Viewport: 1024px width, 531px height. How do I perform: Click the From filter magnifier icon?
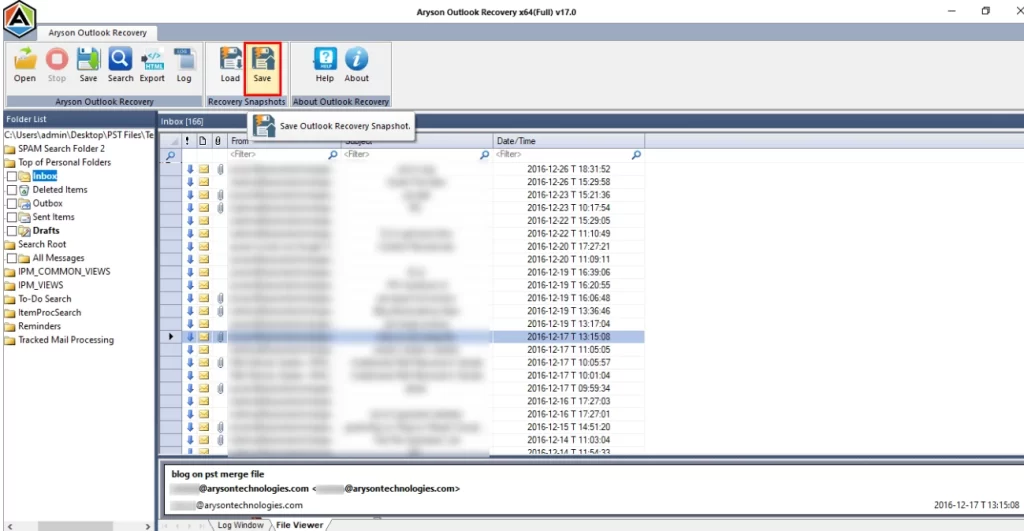pos(332,155)
